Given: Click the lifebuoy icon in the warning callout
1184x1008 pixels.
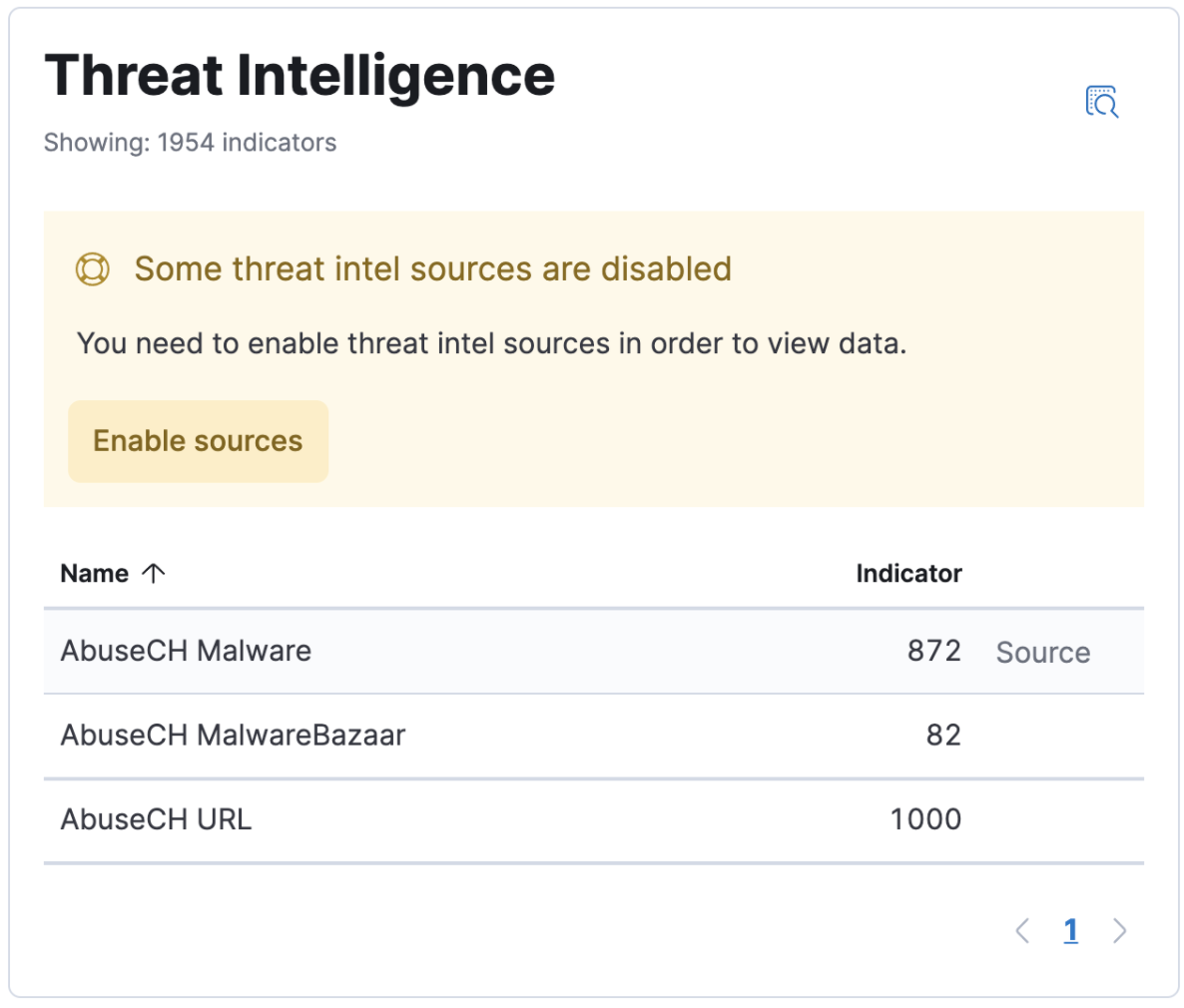Looking at the screenshot, I should coord(93,269).
